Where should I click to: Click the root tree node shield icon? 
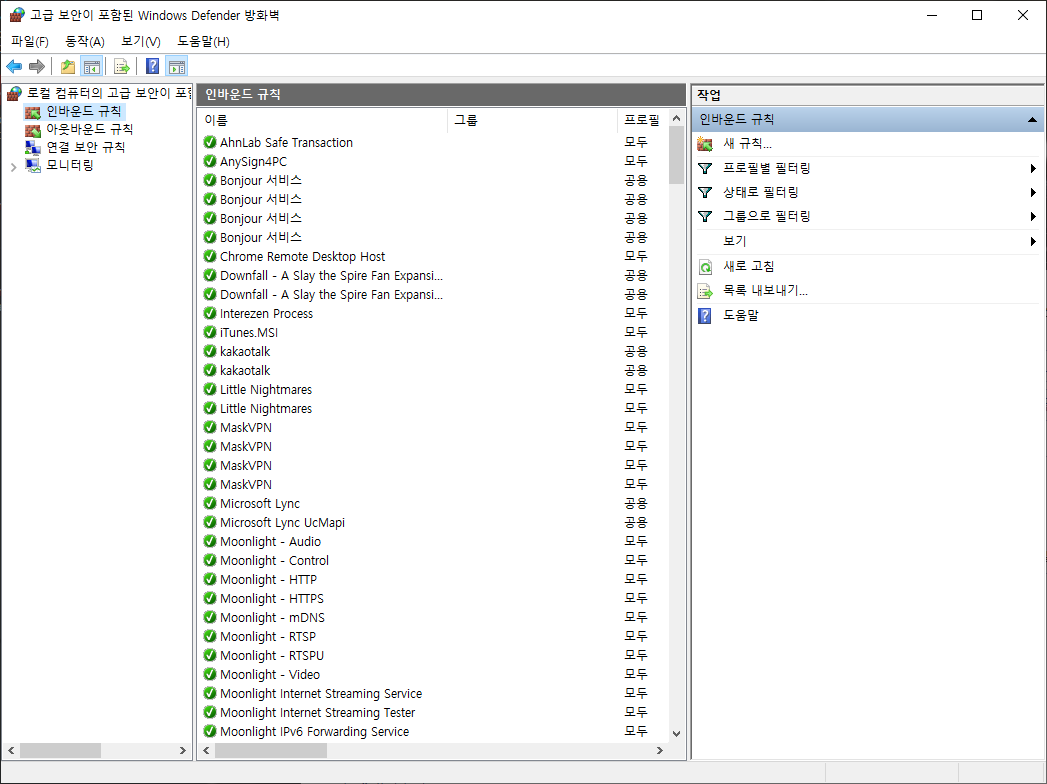[15, 93]
